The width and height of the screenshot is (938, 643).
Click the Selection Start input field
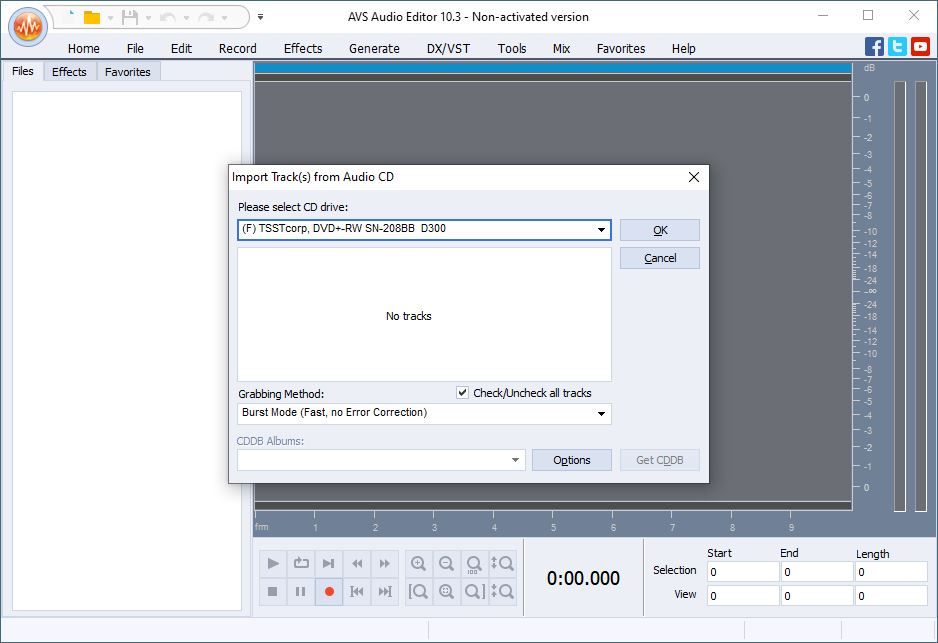click(743, 572)
